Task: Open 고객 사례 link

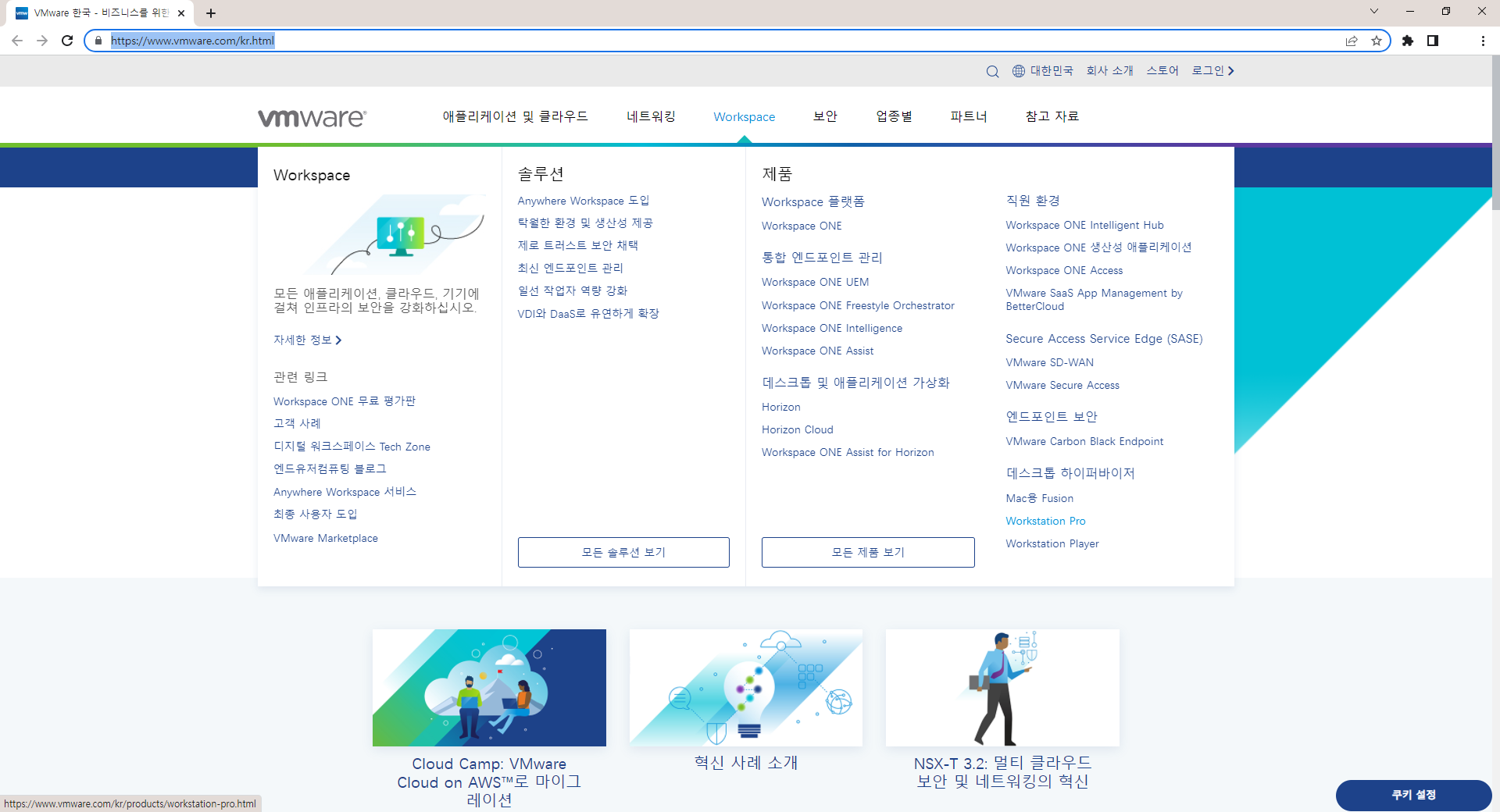Action: 297,423
